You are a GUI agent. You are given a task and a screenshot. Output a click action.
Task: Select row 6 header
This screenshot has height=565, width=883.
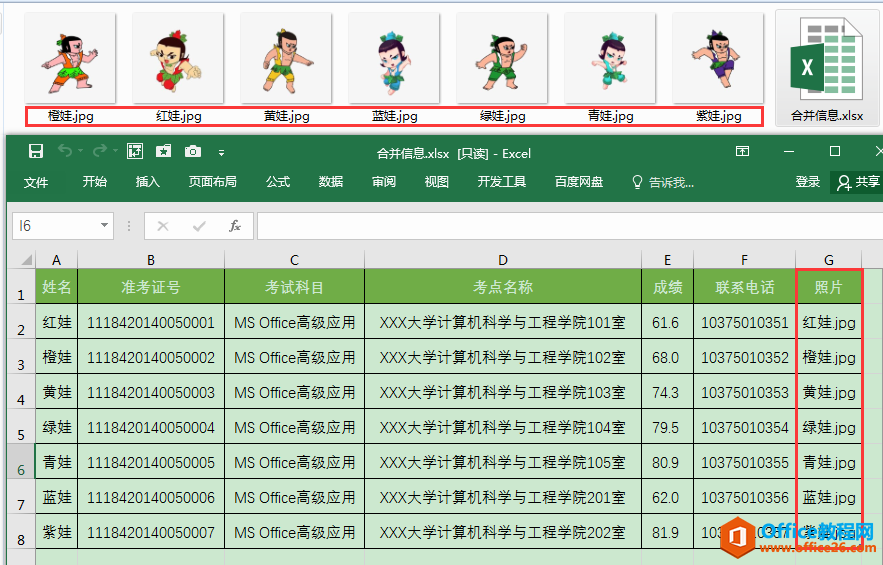click(x=21, y=462)
